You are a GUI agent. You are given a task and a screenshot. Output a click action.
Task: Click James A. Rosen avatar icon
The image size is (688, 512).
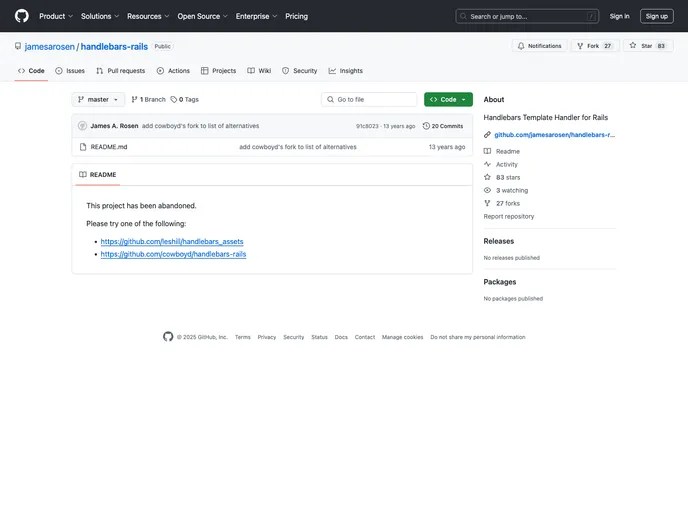(x=82, y=126)
